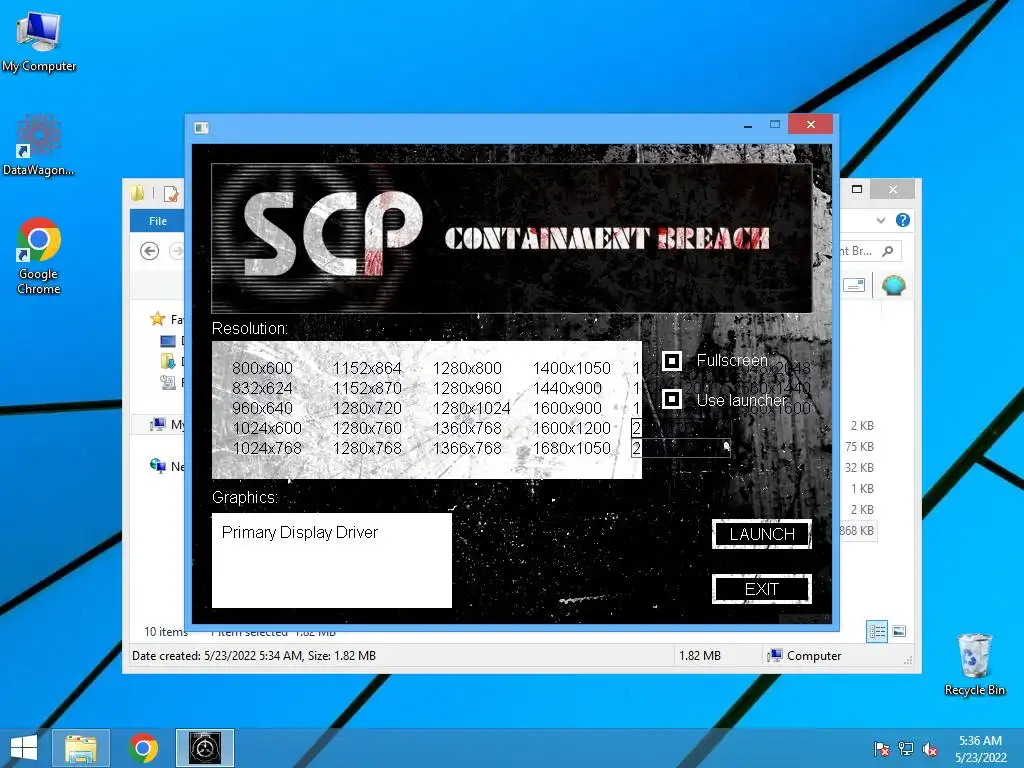Select the 1680x1050 resolution
This screenshot has width=1024, height=768.
[571, 449]
